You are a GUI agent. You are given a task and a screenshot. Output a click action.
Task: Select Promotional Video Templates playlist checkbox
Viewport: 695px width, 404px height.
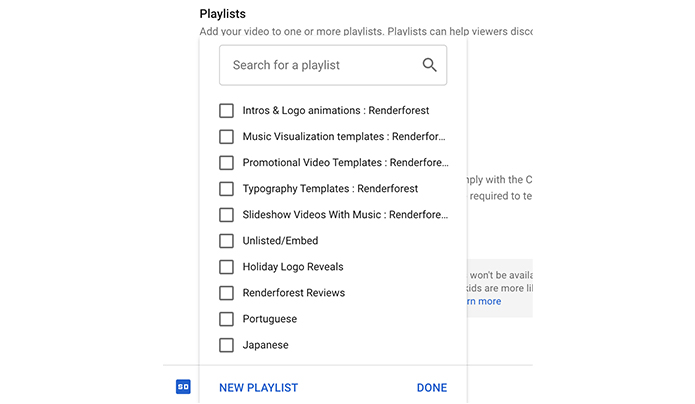pyautogui.click(x=226, y=163)
